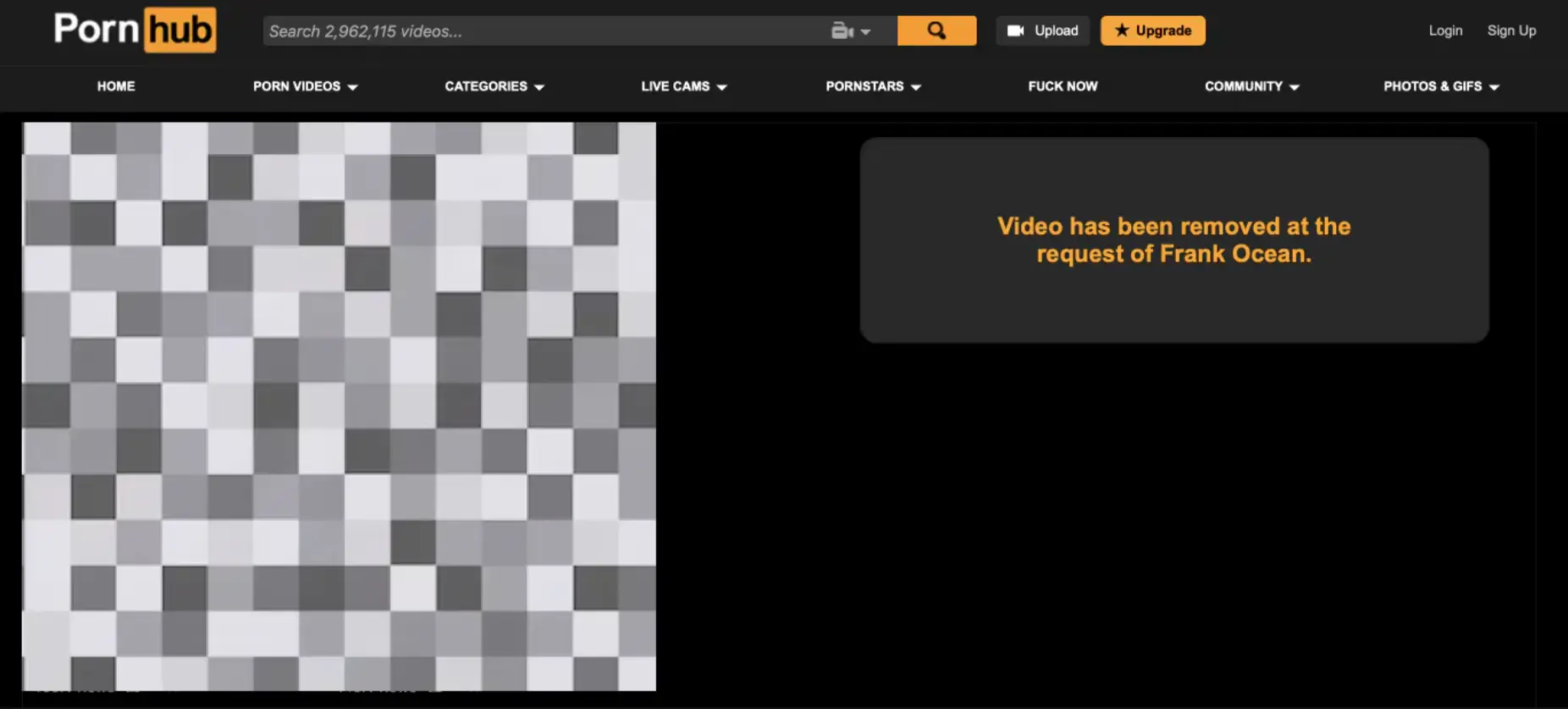Screen dimensions: 1568x709
Task: Expand the stars navigation dropdown
Action: (874, 86)
